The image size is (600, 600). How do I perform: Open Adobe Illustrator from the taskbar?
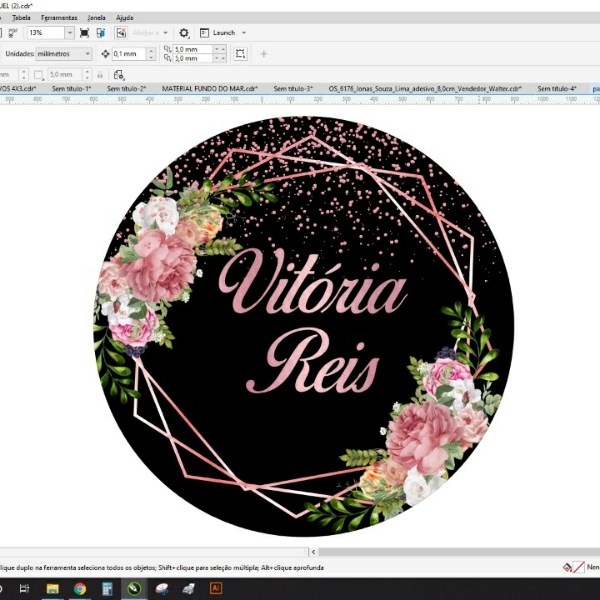pyautogui.click(x=215, y=589)
